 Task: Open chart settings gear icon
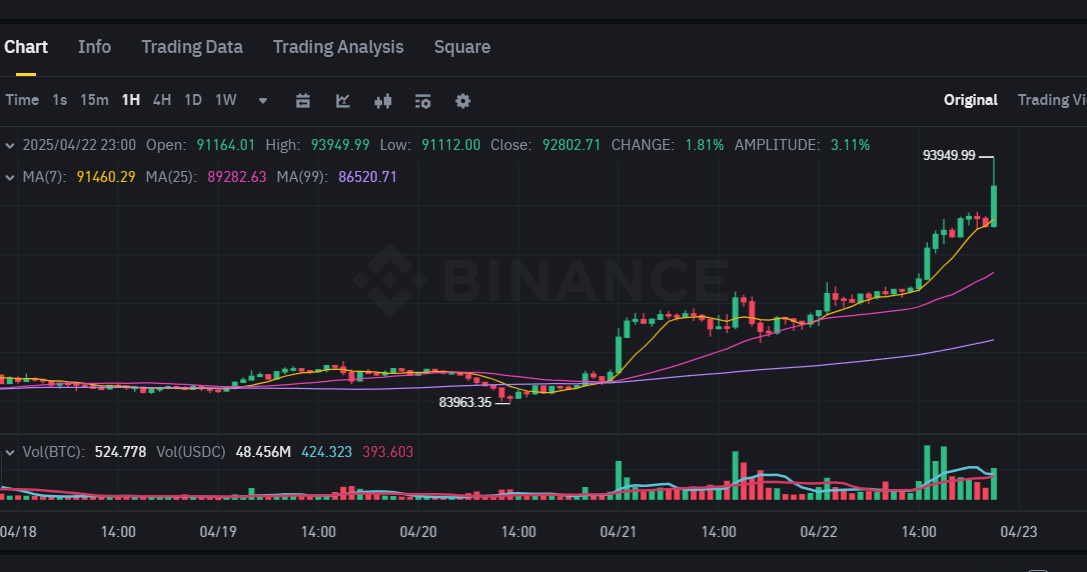point(463,101)
